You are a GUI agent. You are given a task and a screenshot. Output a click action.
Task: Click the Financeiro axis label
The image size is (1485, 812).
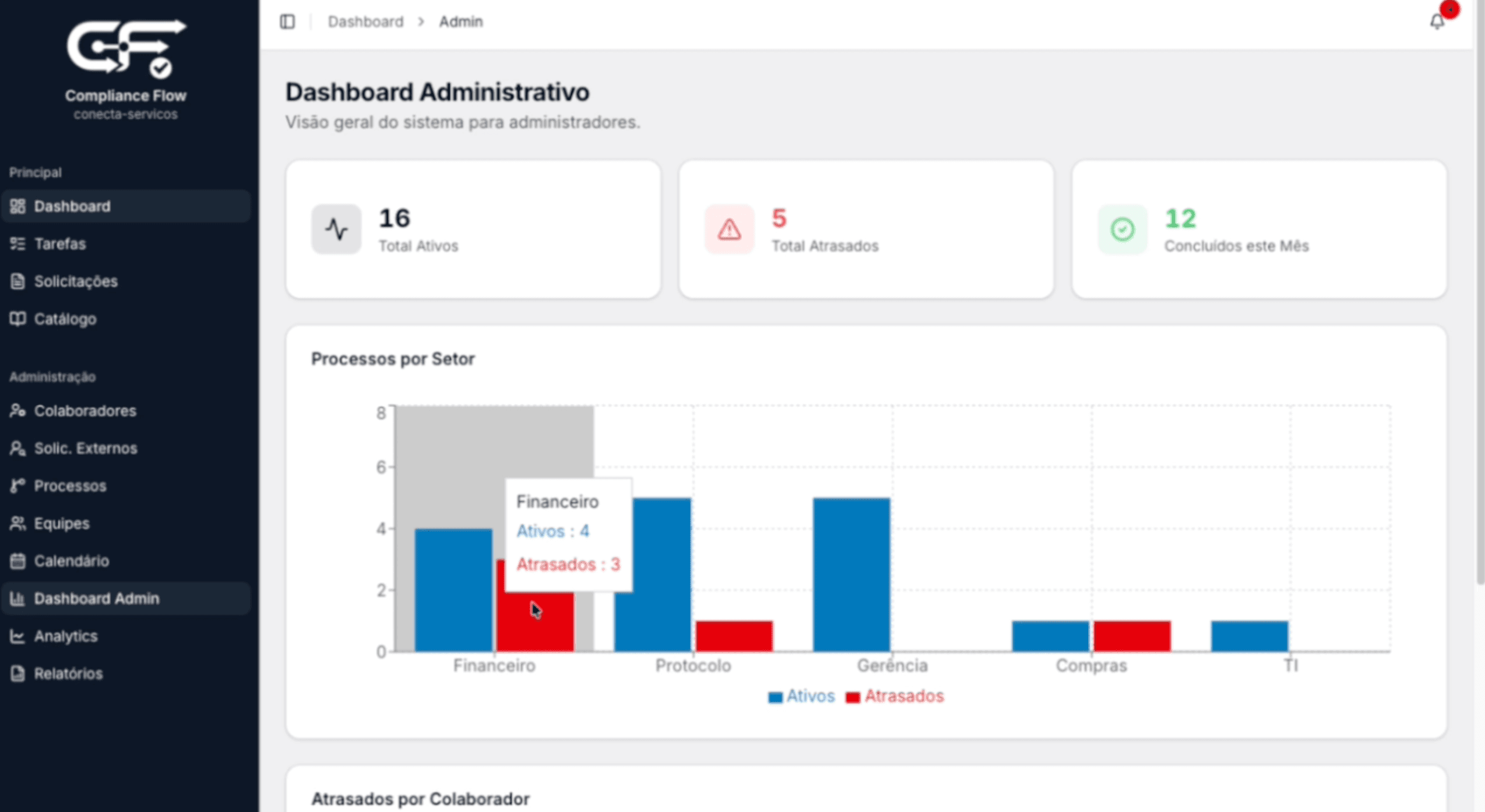[x=494, y=666]
